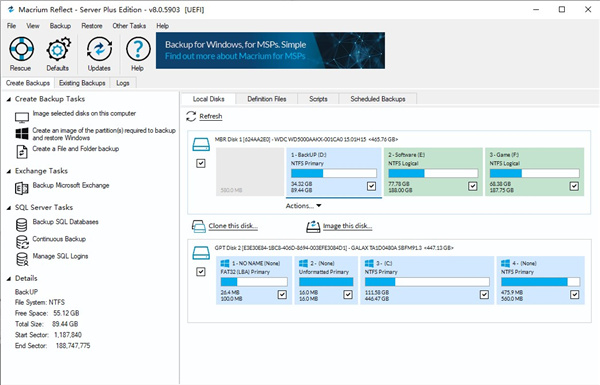This screenshot has width=600, height=385.
Task: Click the Clone this disk link
Action: pos(233,226)
